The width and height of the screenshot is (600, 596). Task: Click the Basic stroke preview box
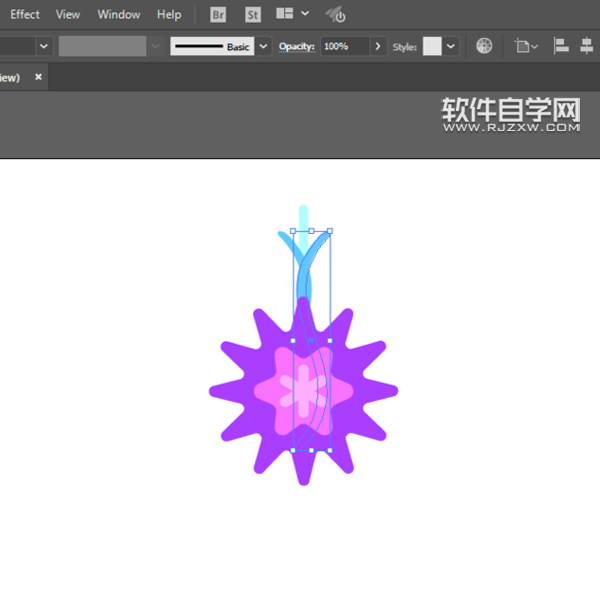212,46
